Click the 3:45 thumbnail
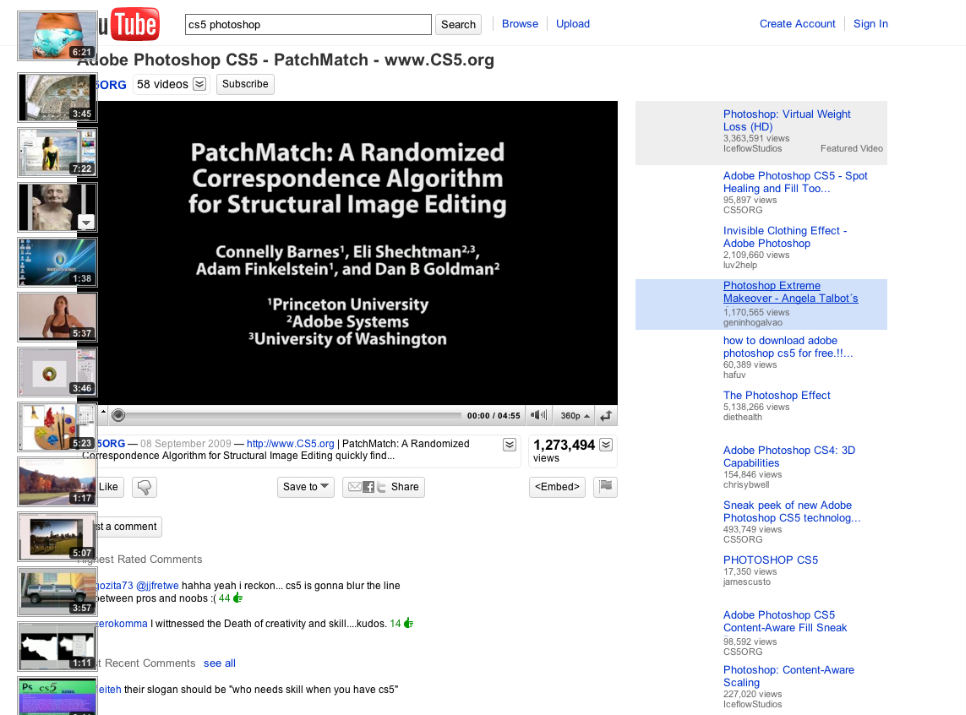Image resolution: width=966 pixels, height=715 pixels. tap(57, 97)
